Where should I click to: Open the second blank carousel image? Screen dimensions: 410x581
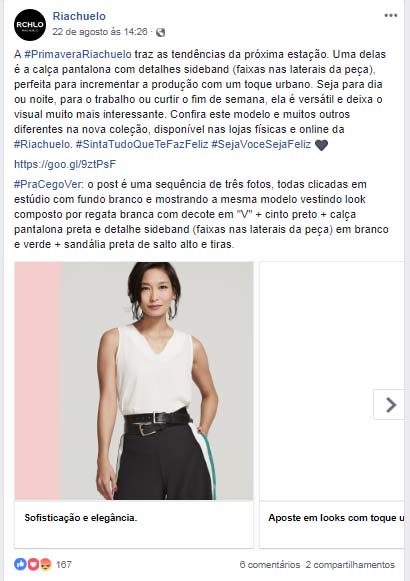(332, 381)
